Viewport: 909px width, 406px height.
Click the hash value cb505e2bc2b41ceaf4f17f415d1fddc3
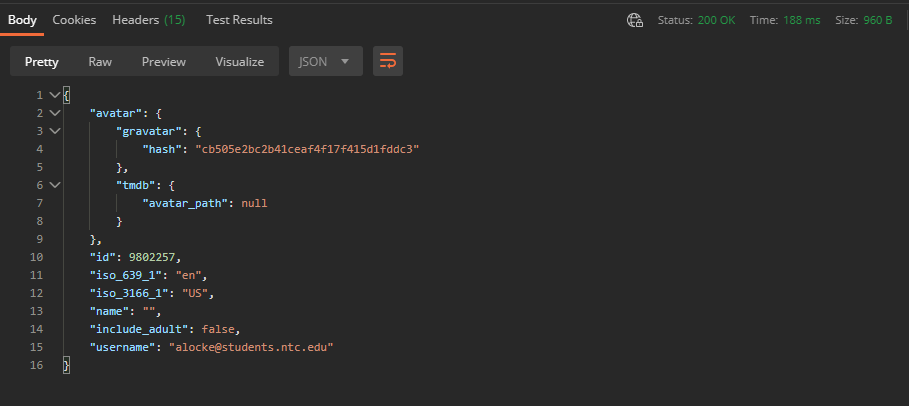pyautogui.click(x=307, y=149)
